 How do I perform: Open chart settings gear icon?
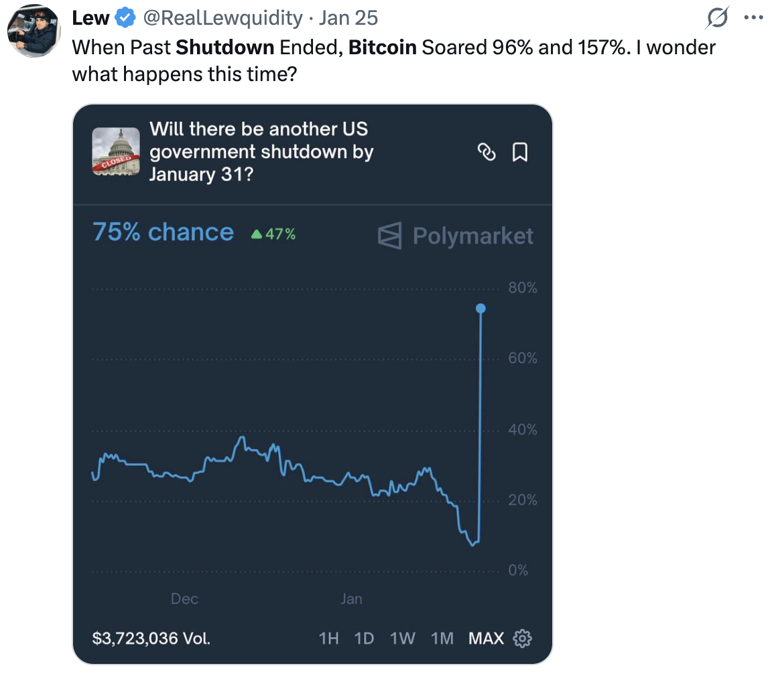(x=522, y=638)
